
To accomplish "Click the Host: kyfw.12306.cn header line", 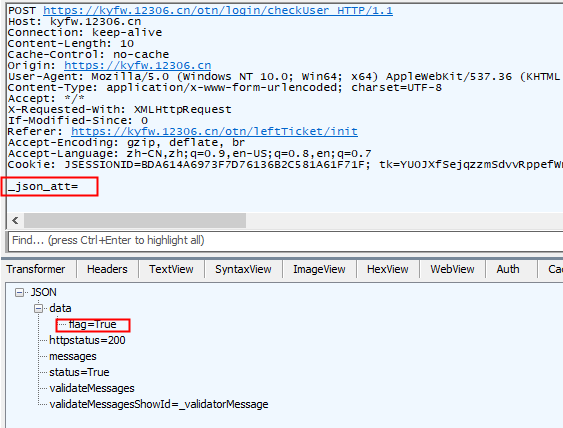I will point(74,22).
